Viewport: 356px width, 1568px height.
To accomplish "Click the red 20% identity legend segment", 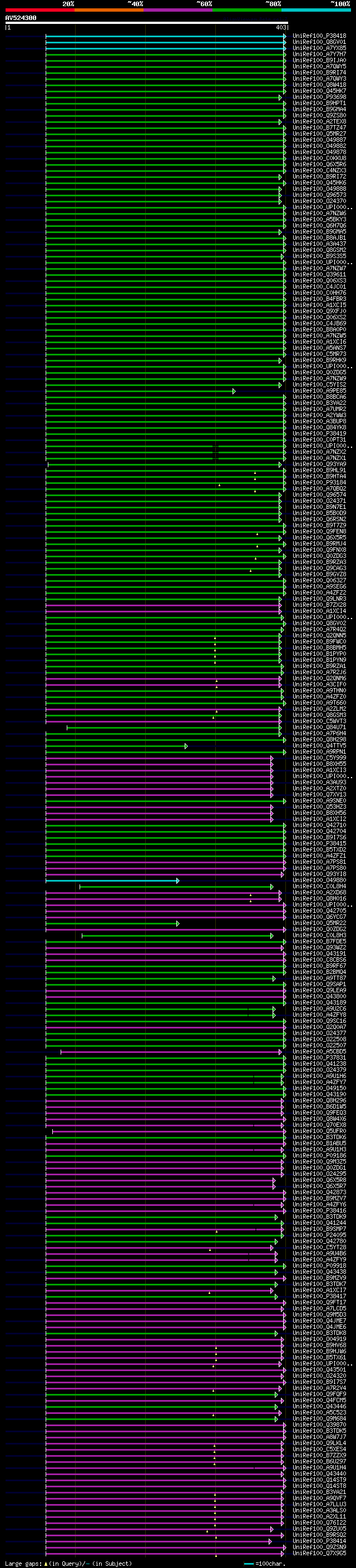I will tap(39, 10).
